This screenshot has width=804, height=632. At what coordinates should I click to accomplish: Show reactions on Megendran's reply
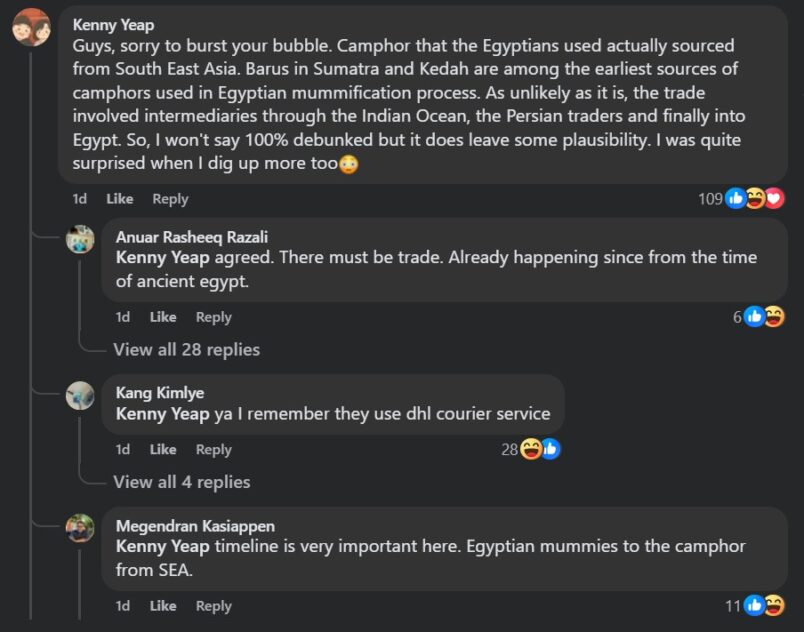point(764,606)
